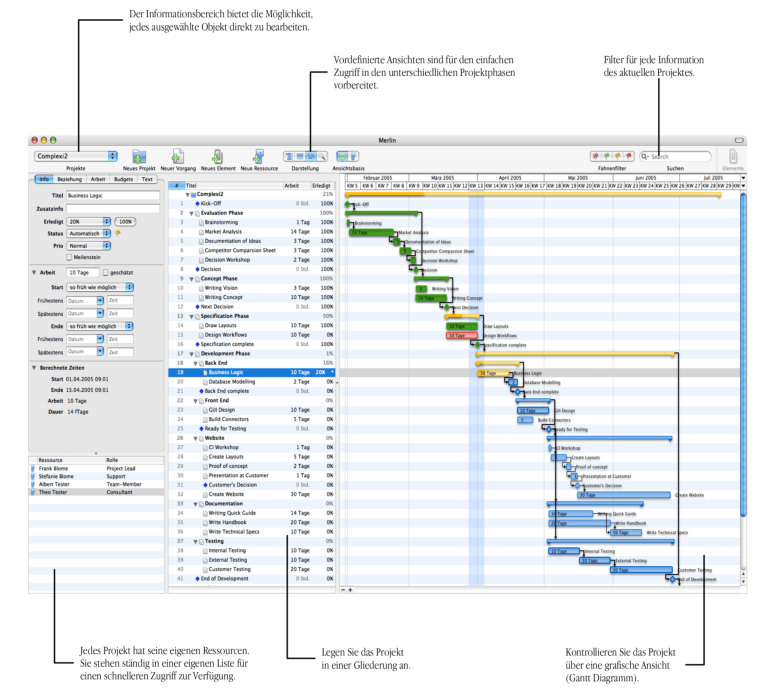
Task: Open the Prio Normal dropdown
Action: 89,246
